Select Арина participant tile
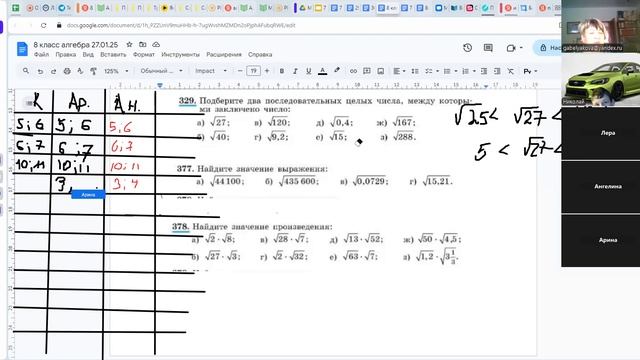Image resolution: width=640 pixels, height=360 pixels. pyautogui.click(x=600, y=240)
